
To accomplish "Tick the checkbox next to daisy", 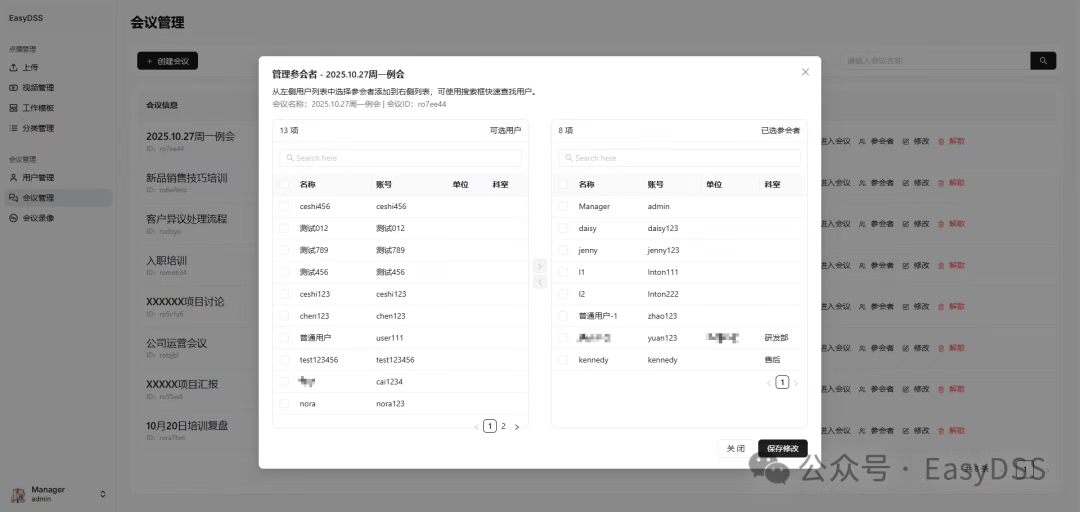I will [x=564, y=228].
